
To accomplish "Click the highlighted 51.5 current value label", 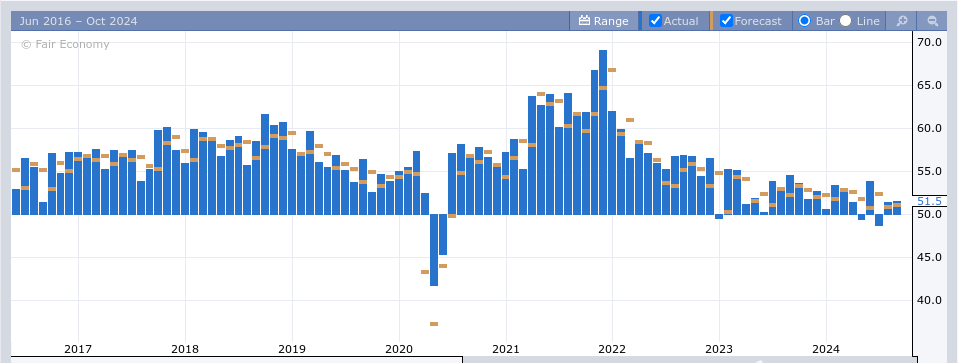I will (929, 201).
